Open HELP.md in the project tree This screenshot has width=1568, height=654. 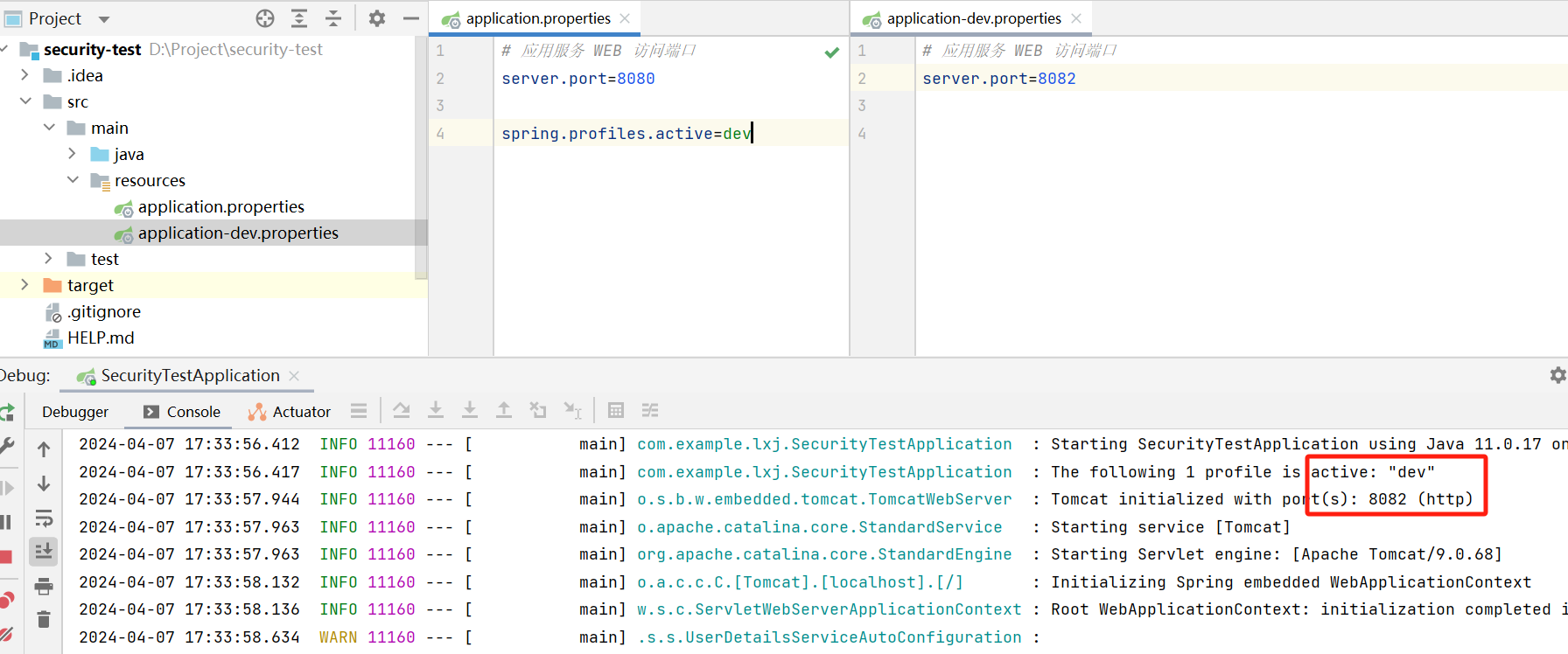[101, 337]
